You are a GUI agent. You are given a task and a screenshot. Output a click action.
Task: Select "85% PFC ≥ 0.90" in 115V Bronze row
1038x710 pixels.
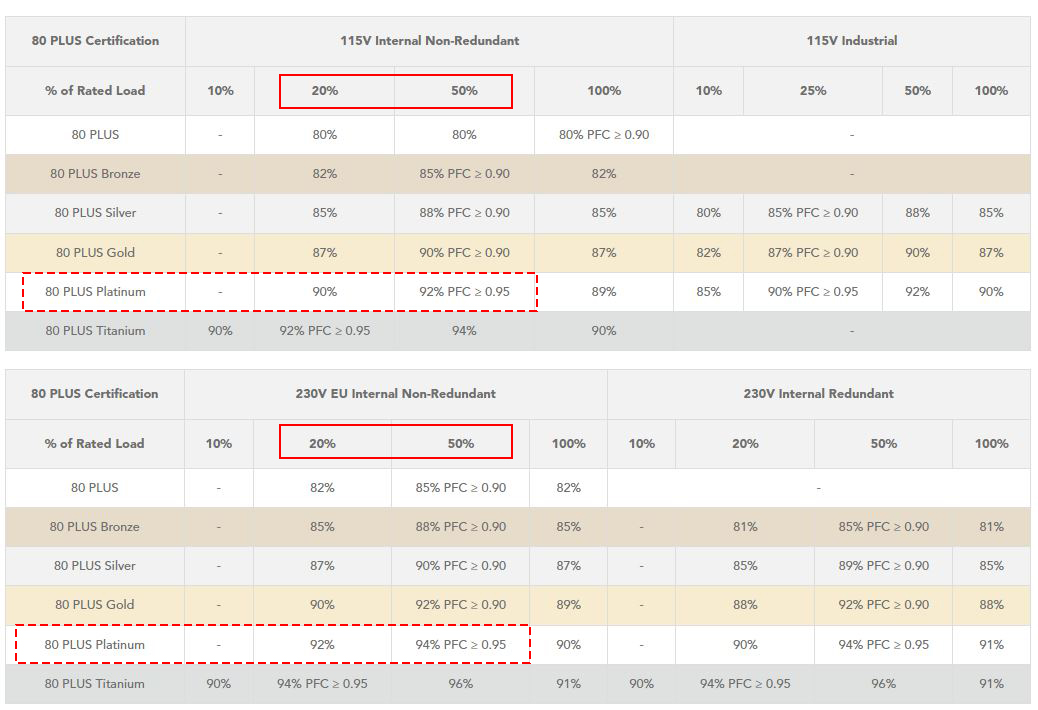point(464,174)
